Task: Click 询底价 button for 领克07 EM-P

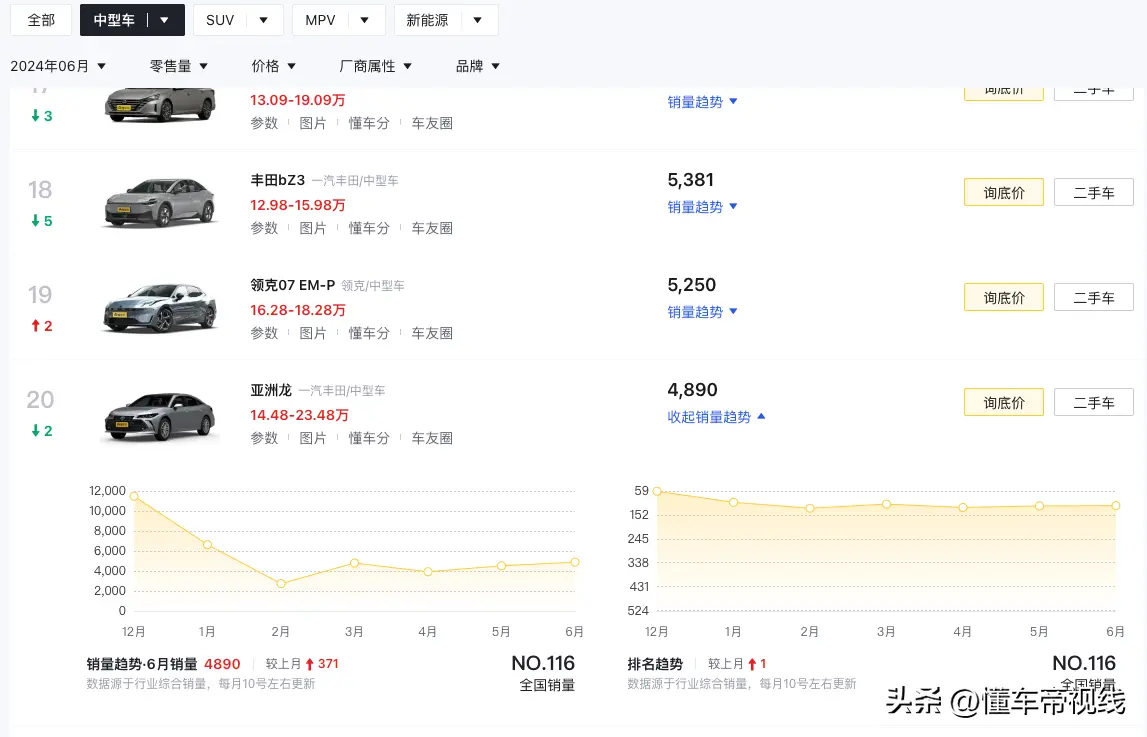Action: (1003, 298)
